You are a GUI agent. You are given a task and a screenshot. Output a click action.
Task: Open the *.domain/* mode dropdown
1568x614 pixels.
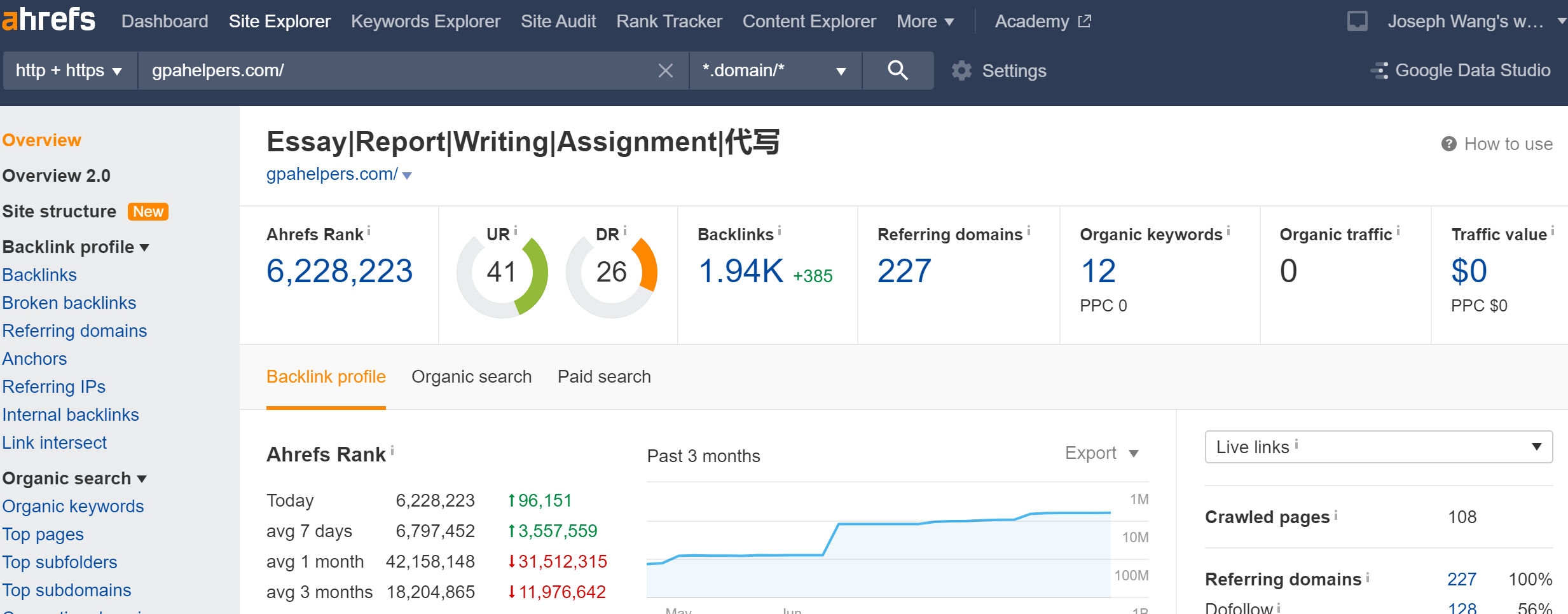click(775, 71)
